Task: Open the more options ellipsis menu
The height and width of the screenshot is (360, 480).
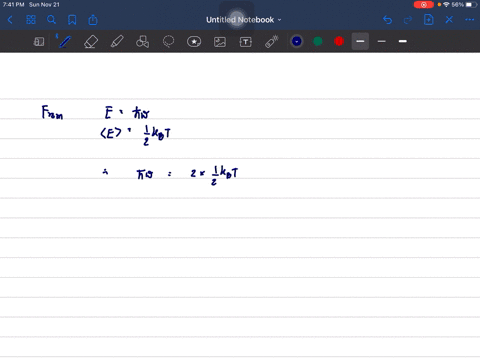Action: tap(470, 20)
